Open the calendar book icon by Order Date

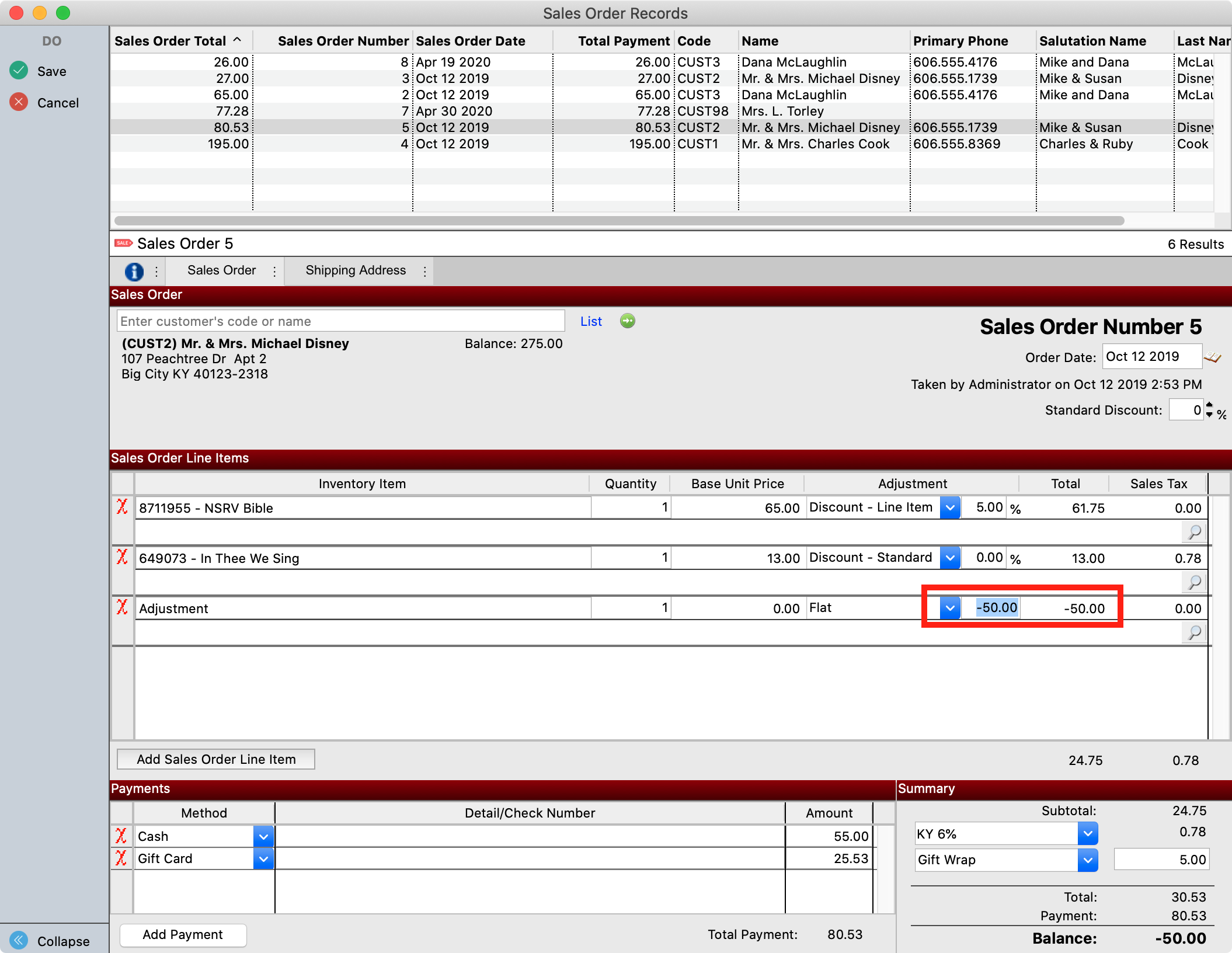click(x=1213, y=357)
